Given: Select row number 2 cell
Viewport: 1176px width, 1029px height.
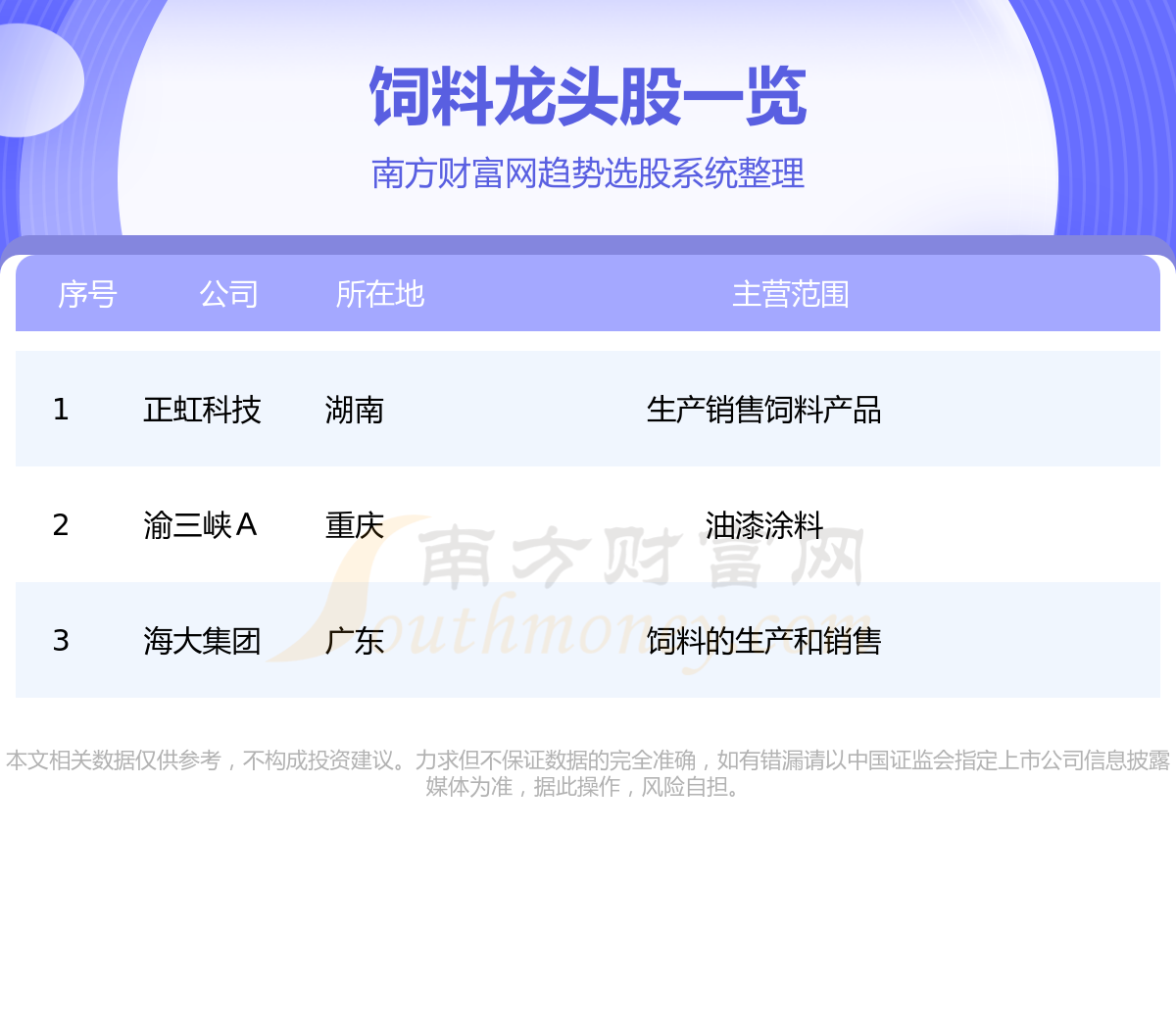Looking at the screenshot, I should pyautogui.click(x=61, y=525).
